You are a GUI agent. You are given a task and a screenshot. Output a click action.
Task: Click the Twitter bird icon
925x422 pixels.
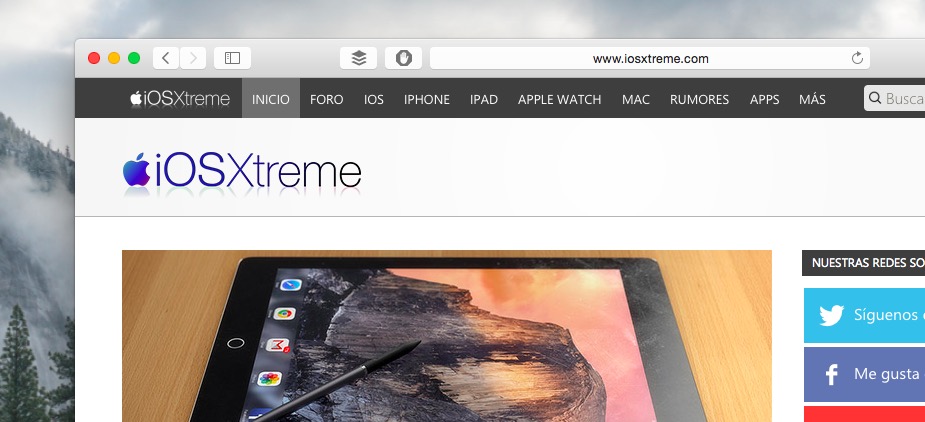point(831,315)
